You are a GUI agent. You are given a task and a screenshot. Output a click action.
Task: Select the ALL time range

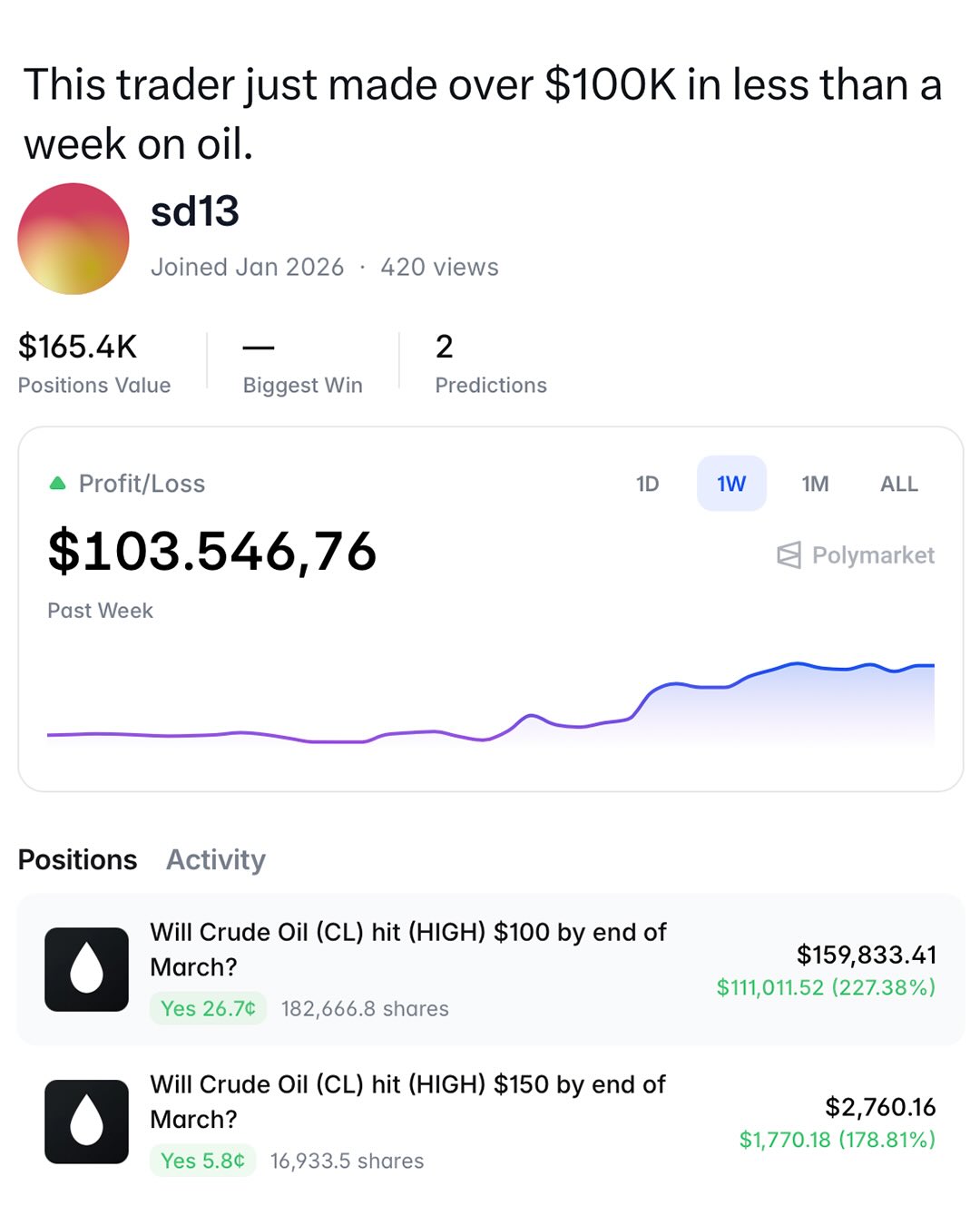898,484
